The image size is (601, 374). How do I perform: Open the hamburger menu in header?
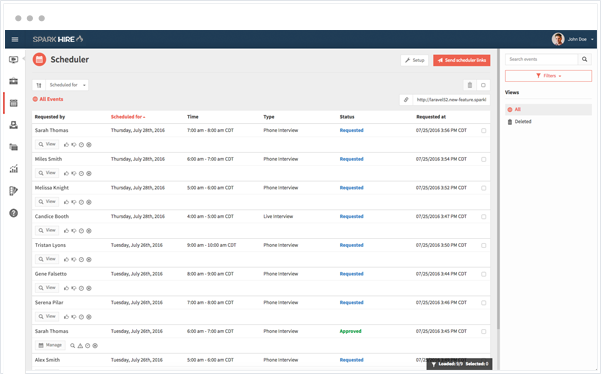click(x=15, y=39)
